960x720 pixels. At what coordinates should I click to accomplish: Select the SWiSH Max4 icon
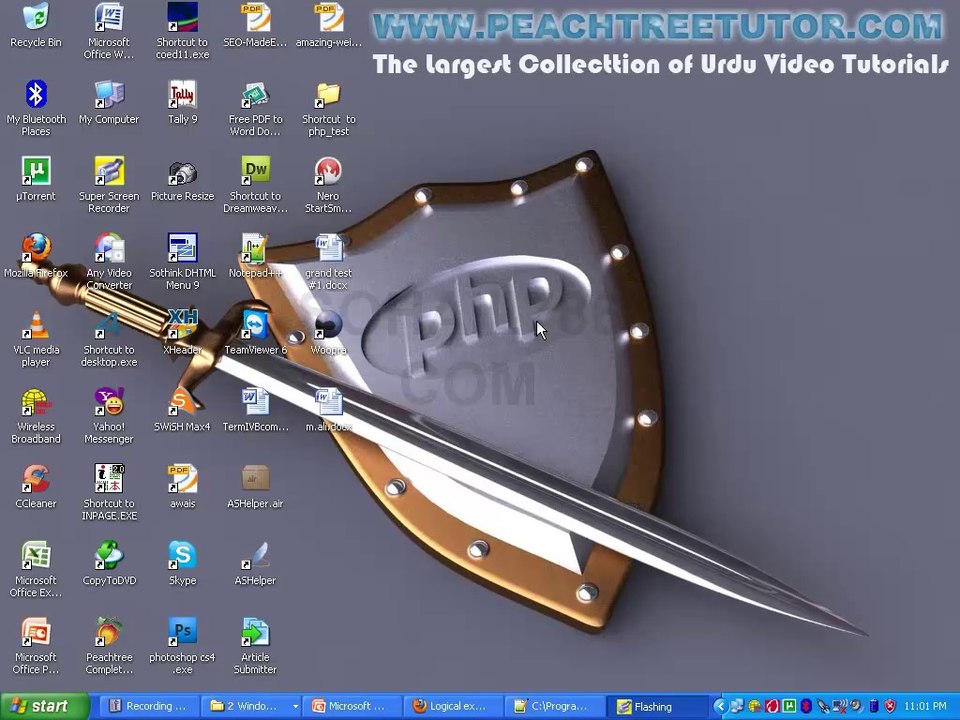click(x=182, y=410)
